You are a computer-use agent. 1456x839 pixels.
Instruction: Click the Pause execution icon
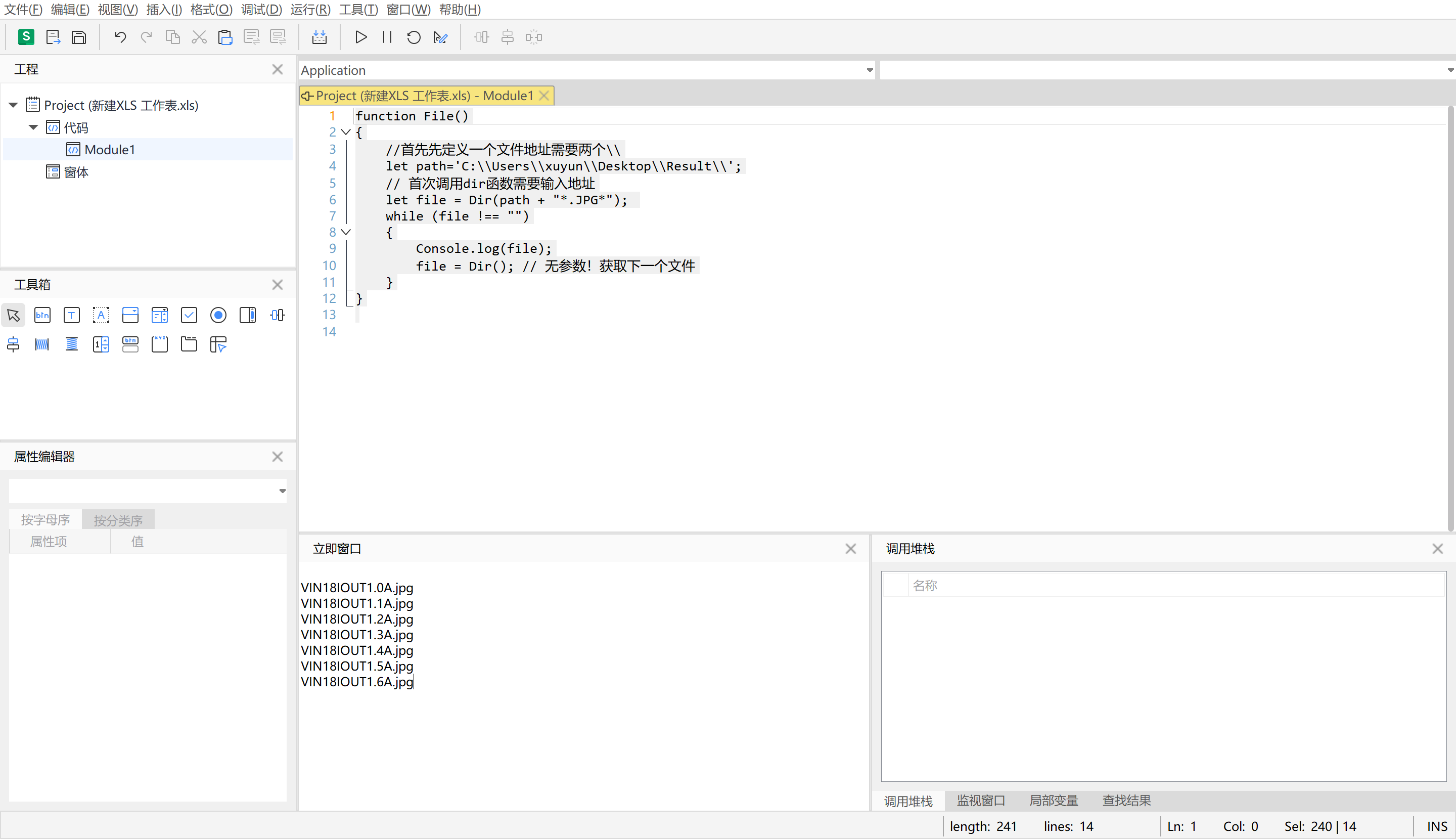coord(387,37)
